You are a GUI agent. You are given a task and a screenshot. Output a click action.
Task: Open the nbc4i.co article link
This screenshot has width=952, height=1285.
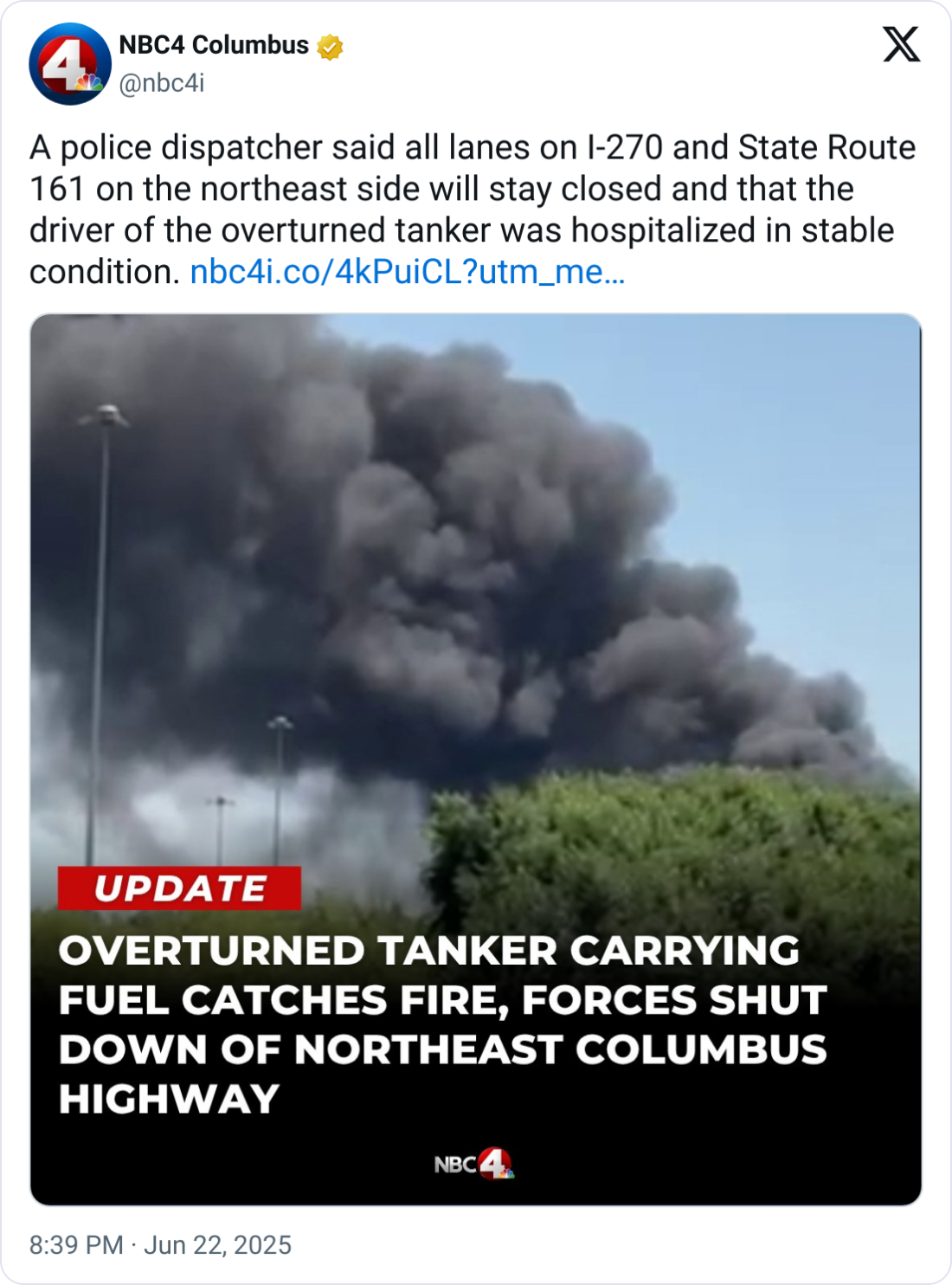(x=407, y=272)
